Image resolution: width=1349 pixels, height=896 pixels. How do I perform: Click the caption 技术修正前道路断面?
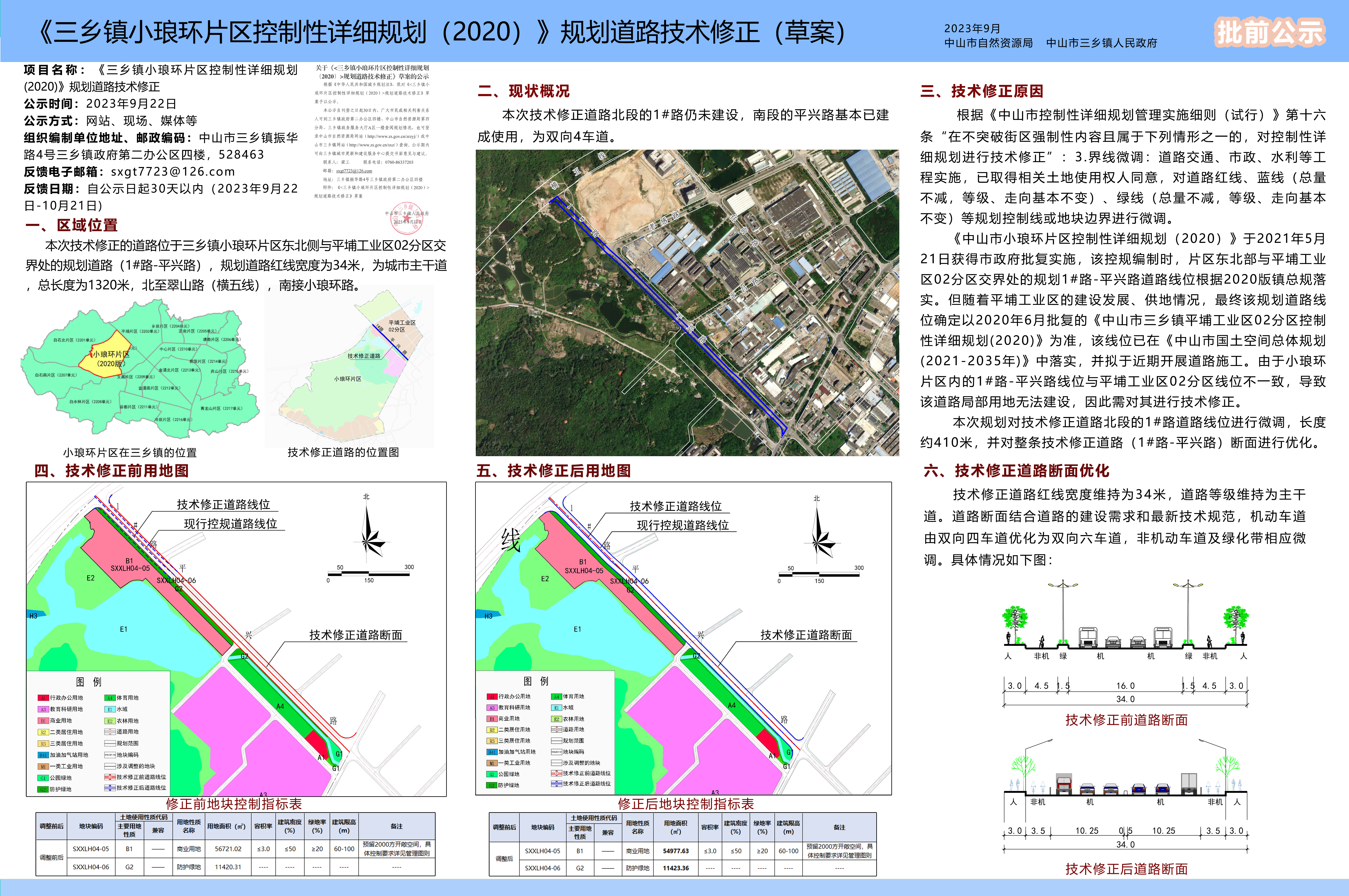(1126, 720)
